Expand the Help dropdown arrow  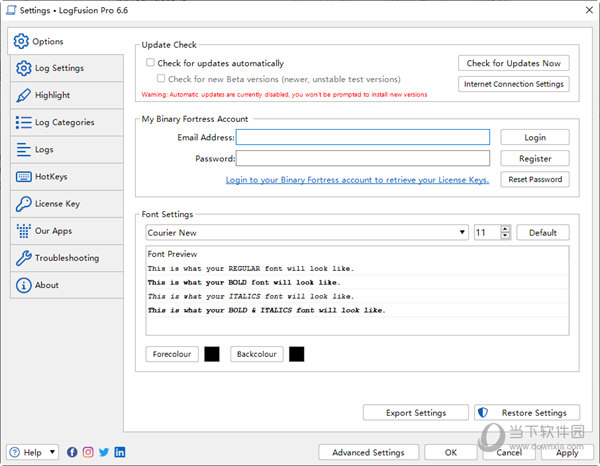(52, 452)
